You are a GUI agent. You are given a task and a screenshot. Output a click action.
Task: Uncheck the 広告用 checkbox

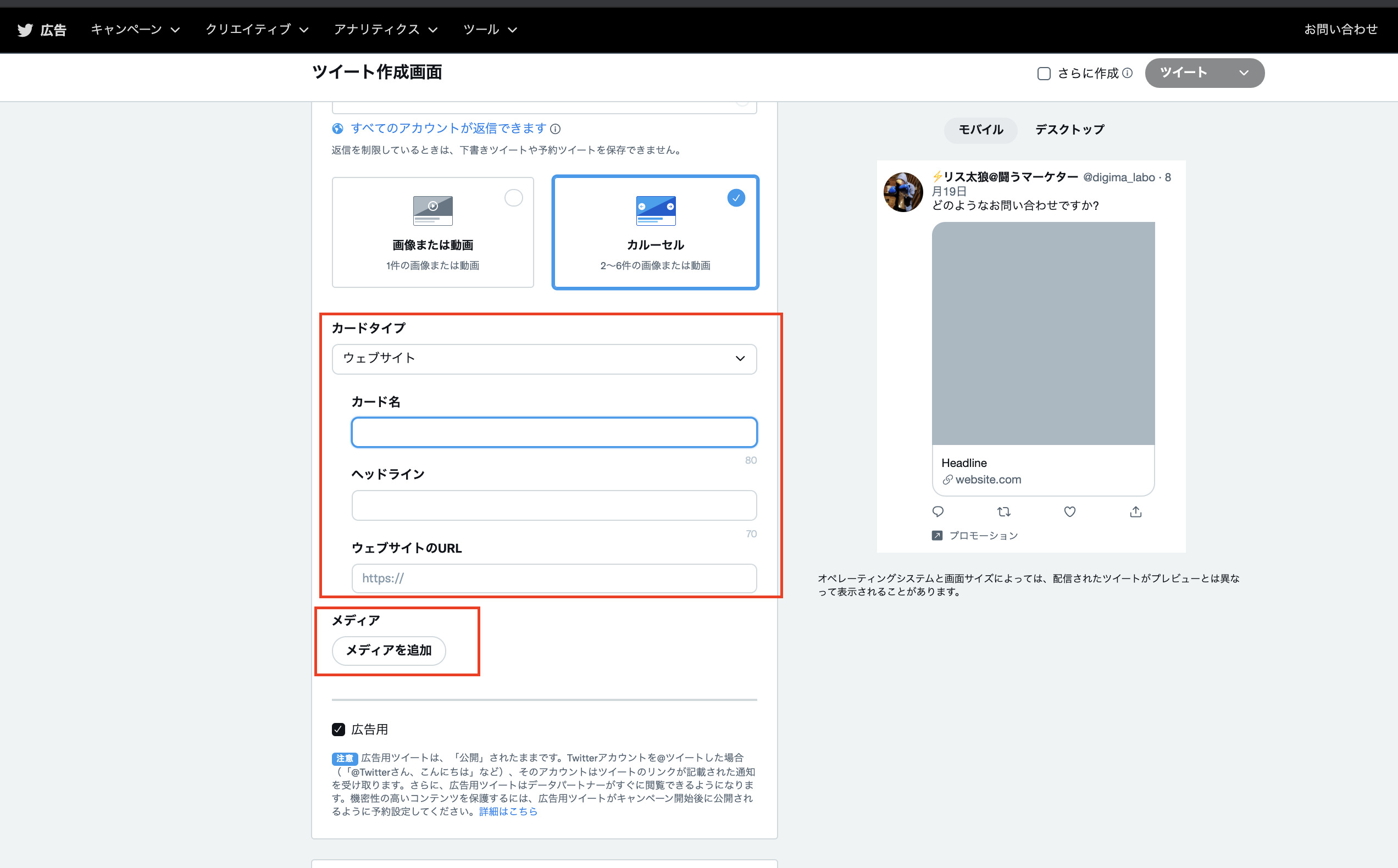pos(339,729)
